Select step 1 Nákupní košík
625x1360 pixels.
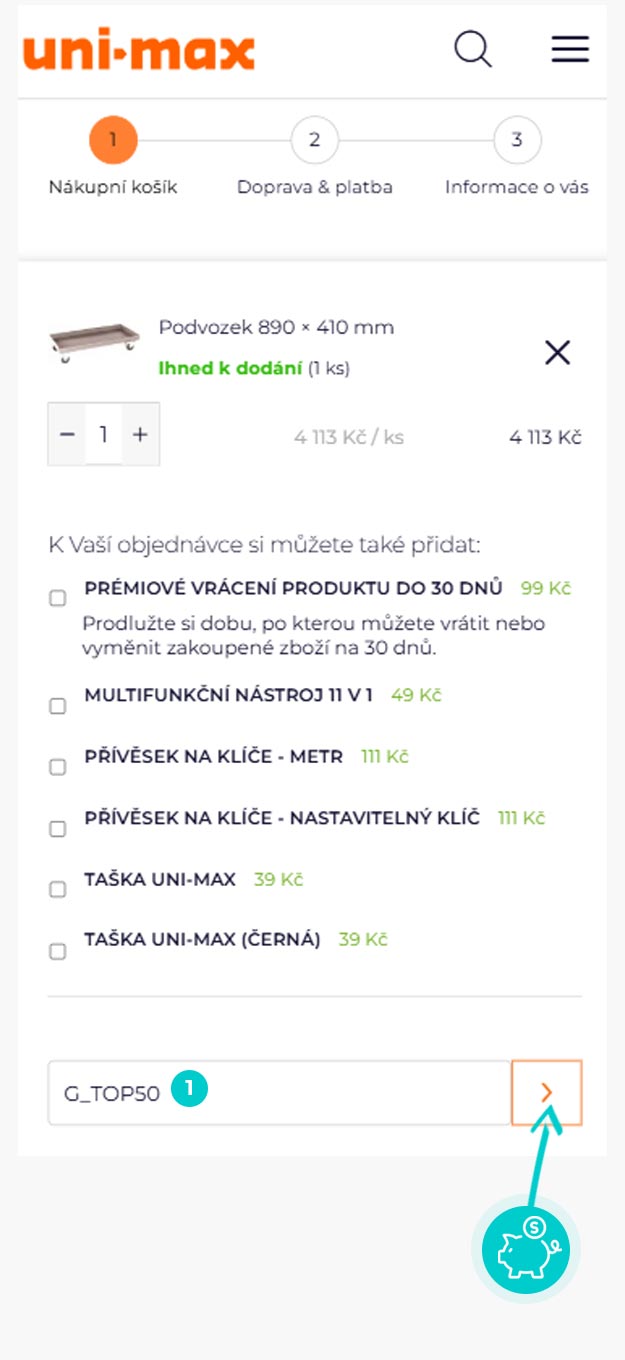tap(113, 141)
